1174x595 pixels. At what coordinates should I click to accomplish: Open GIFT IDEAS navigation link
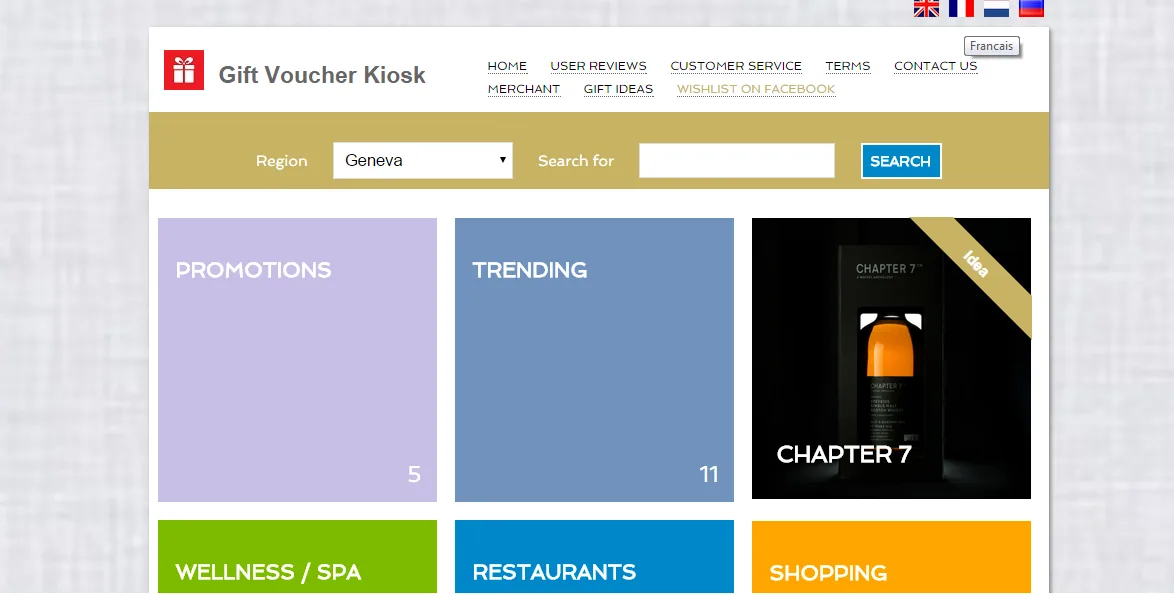click(618, 89)
